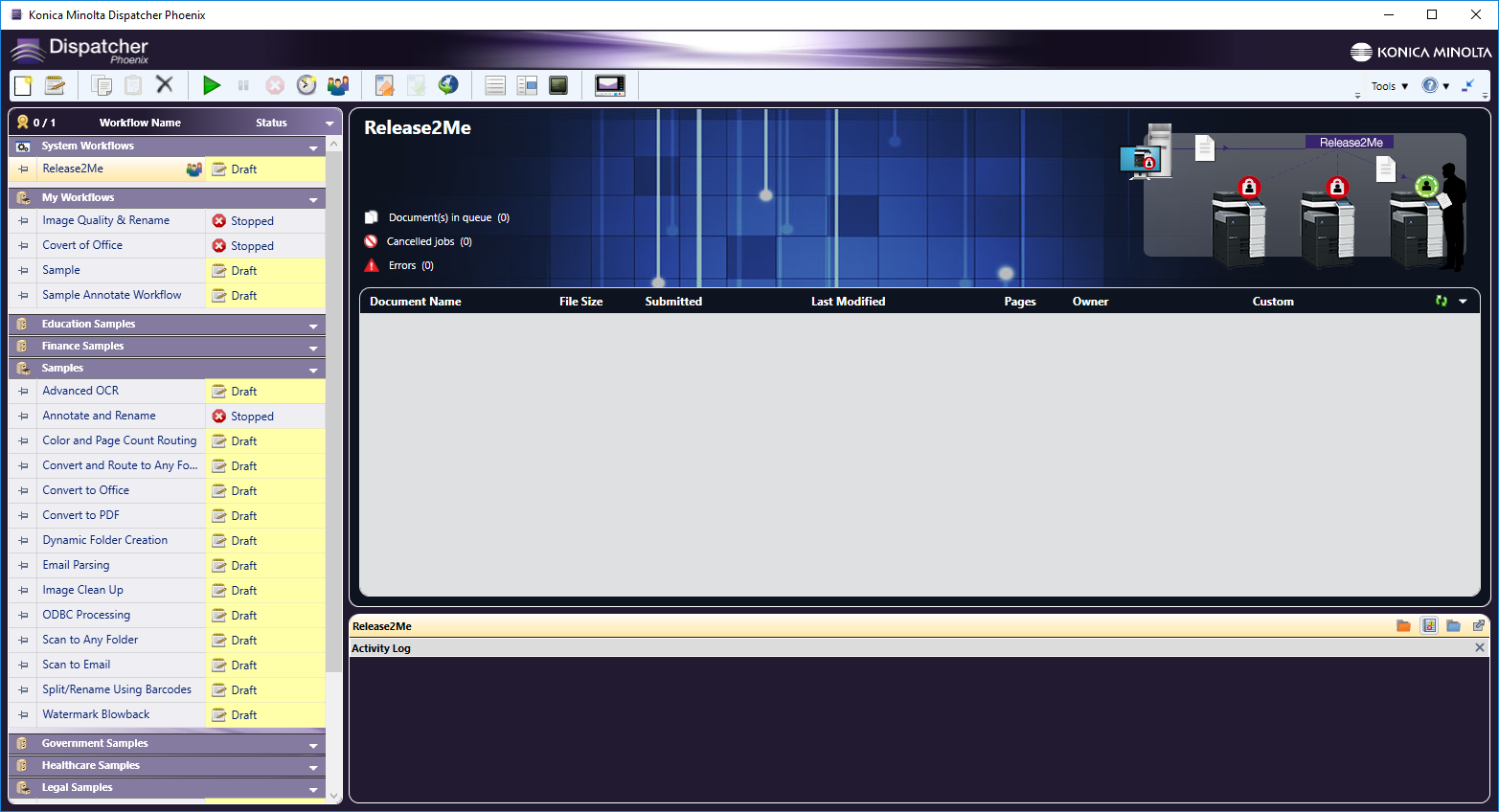Toggle the activity log notebook icon
1499x812 pixels.
[x=1429, y=626]
